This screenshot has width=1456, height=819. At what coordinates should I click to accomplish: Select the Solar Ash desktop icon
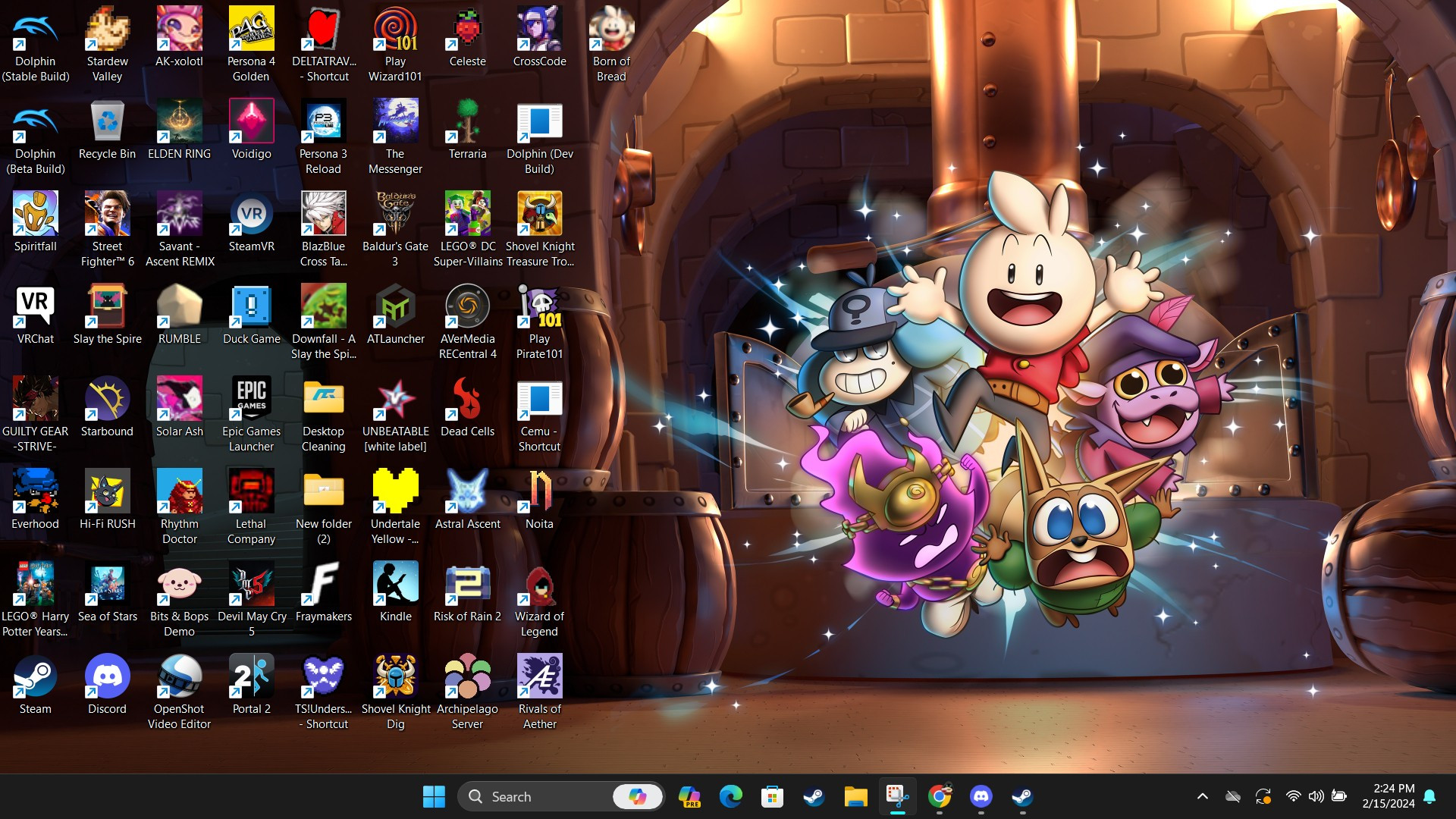click(x=179, y=406)
